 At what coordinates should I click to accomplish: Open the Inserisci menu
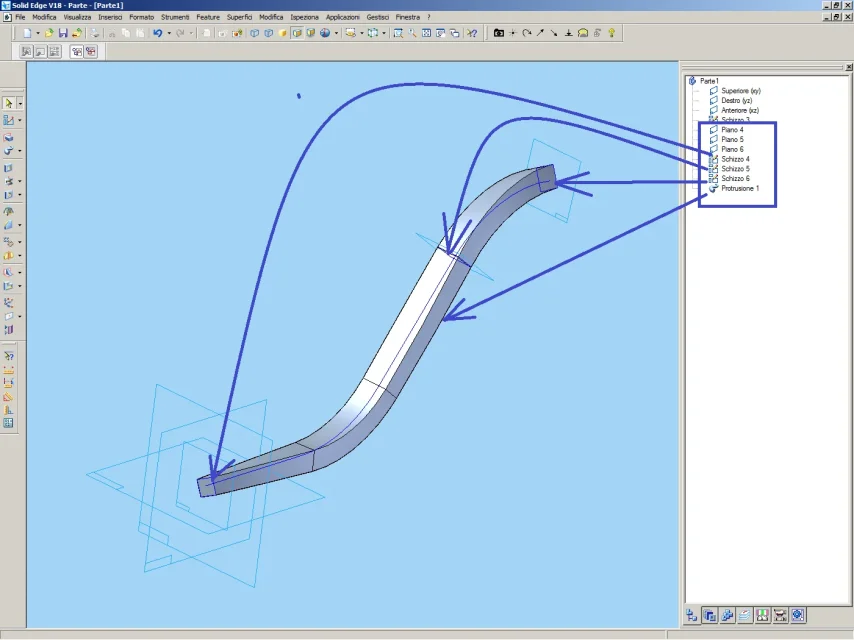[x=110, y=17]
